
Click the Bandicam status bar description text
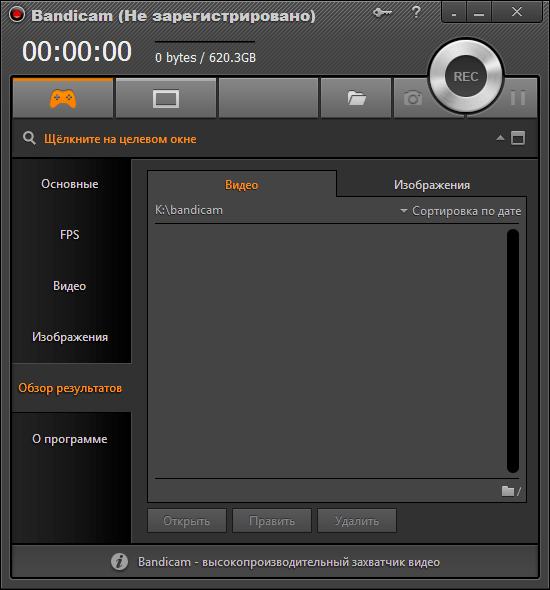point(289,562)
